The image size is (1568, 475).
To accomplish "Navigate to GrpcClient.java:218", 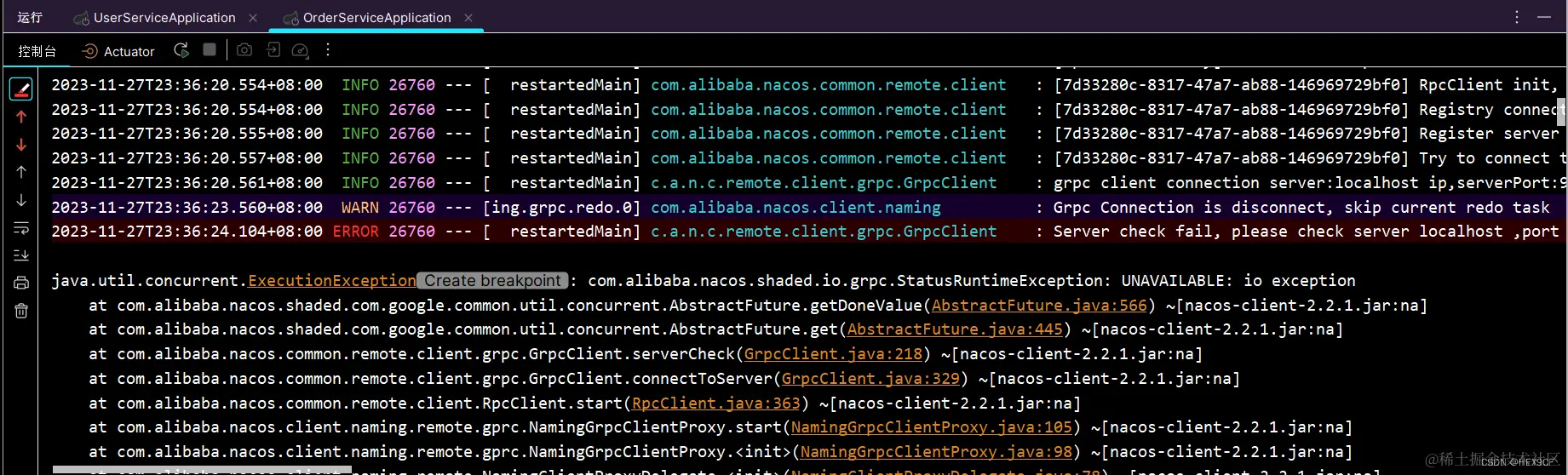I will [x=833, y=354].
